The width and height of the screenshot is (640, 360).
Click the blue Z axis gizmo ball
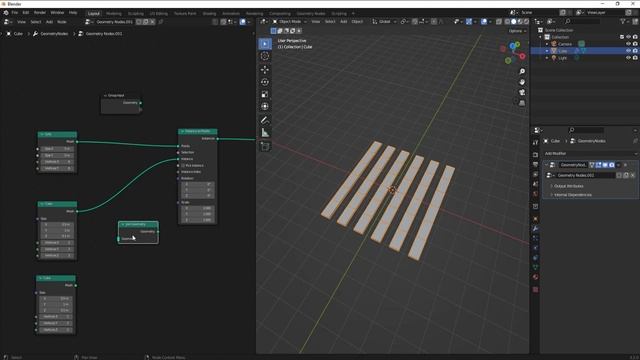tap(512, 46)
